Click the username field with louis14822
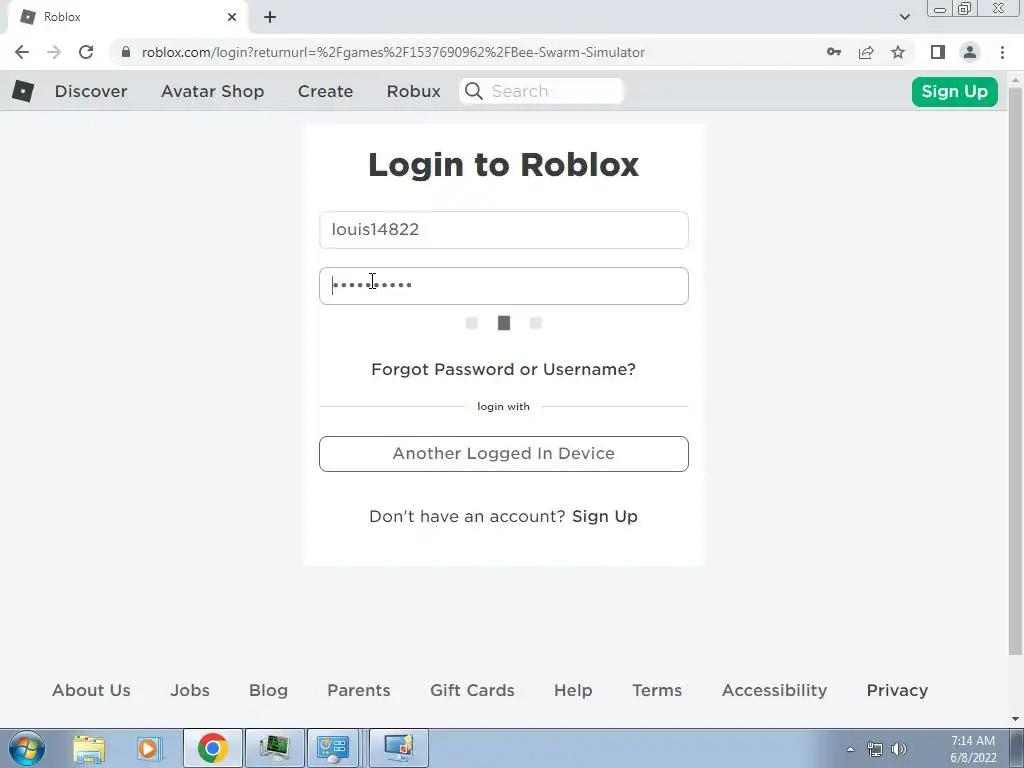Viewport: 1024px width, 768px height. pyautogui.click(x=504, y=230)
